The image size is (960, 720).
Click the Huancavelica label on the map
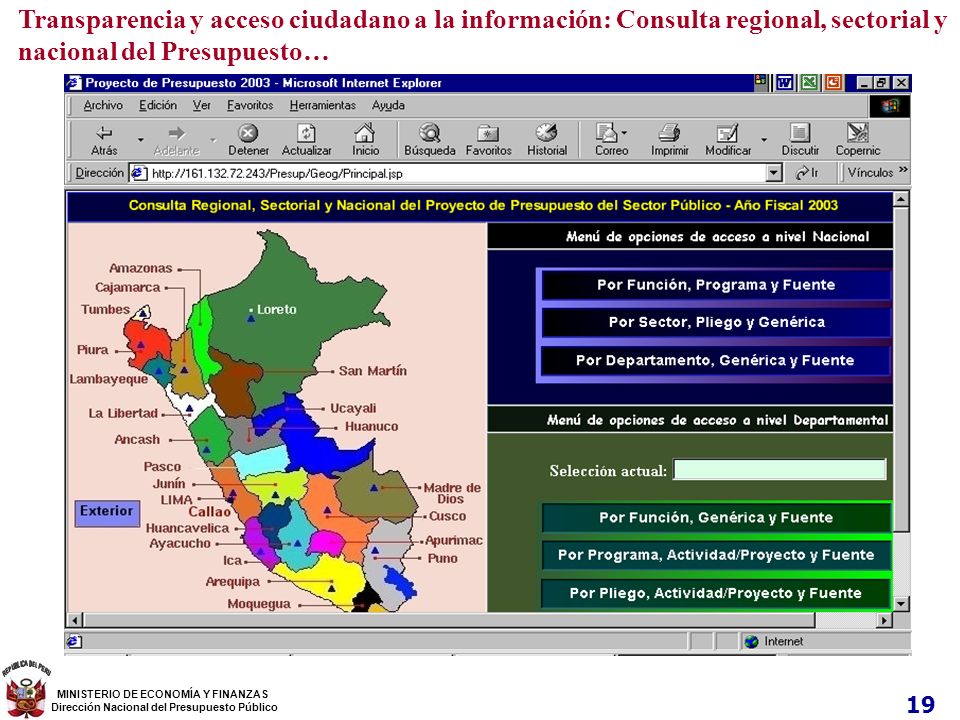pos(187,528)
